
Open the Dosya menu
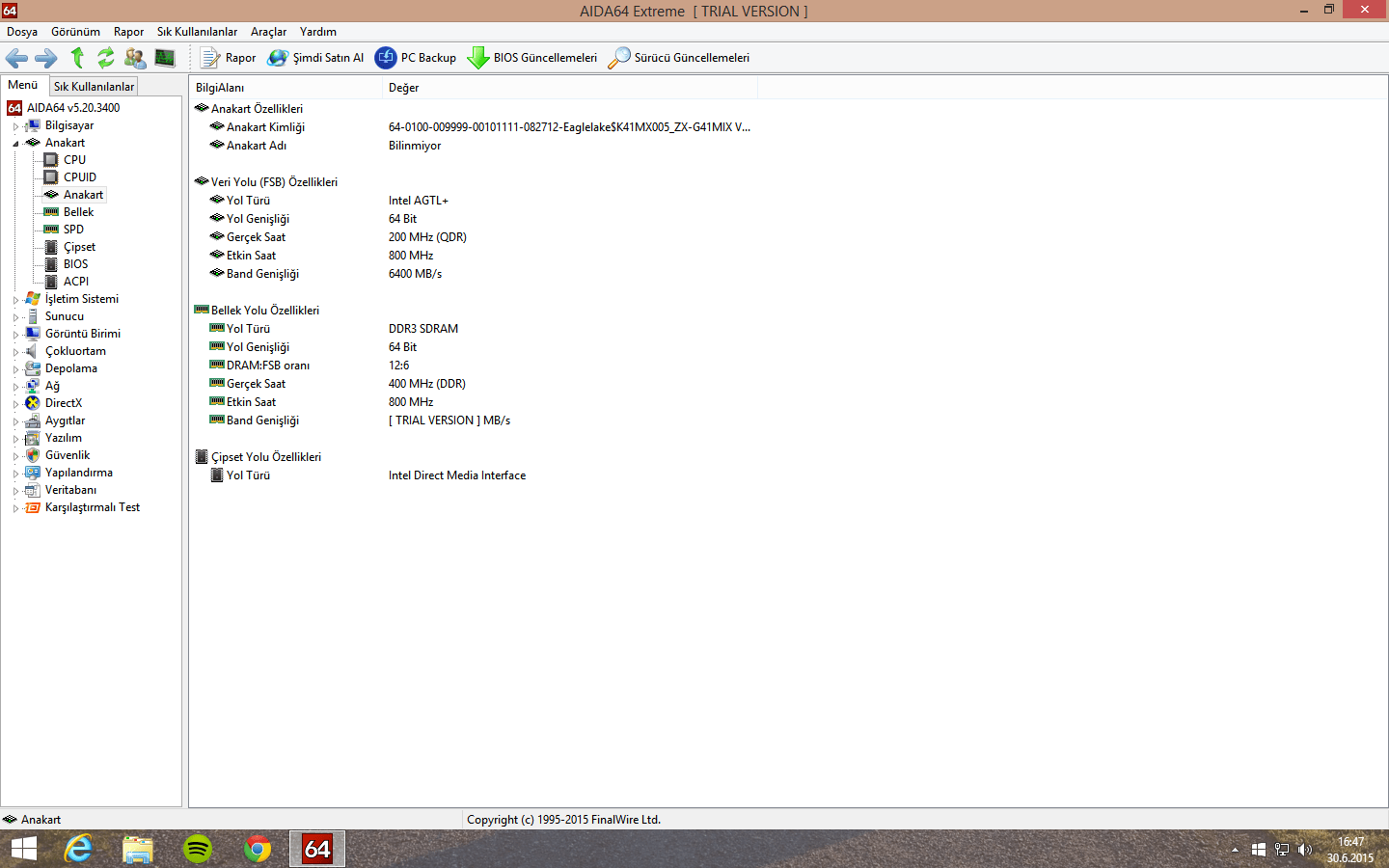tap(22, 32)
